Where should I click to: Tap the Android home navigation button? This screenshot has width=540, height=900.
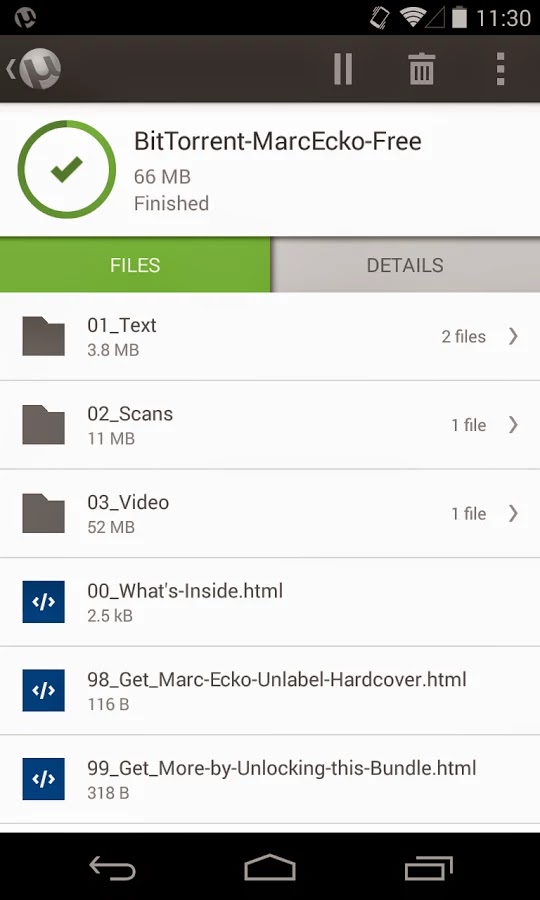click(x=270, y=867)
